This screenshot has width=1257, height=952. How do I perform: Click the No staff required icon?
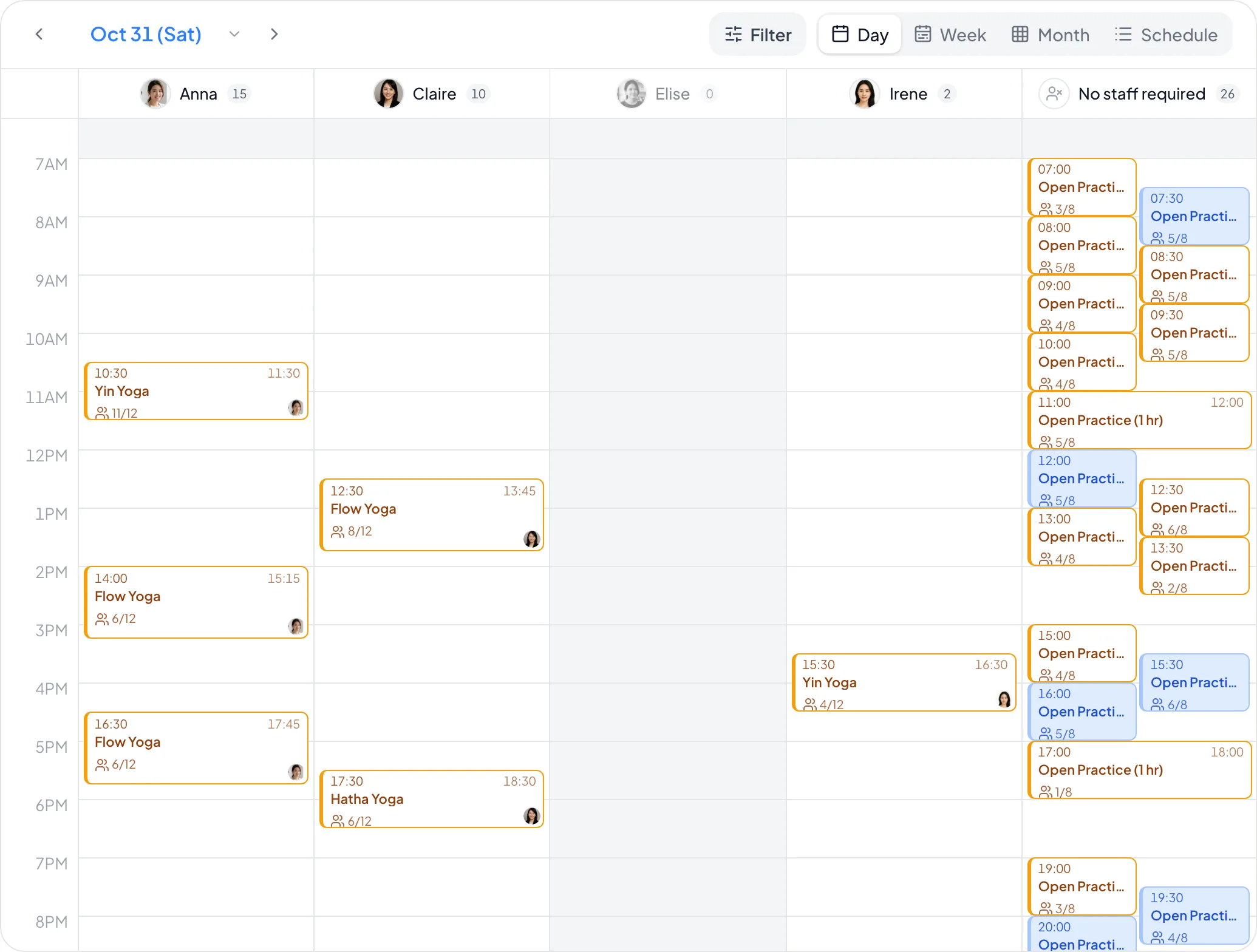click(x=1054, y=93)
